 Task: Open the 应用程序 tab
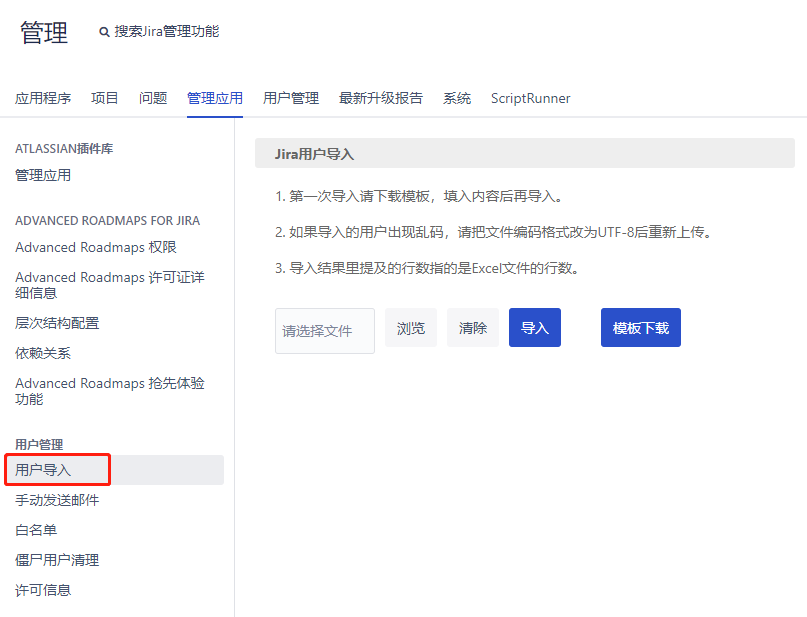(x=43, y=98)
